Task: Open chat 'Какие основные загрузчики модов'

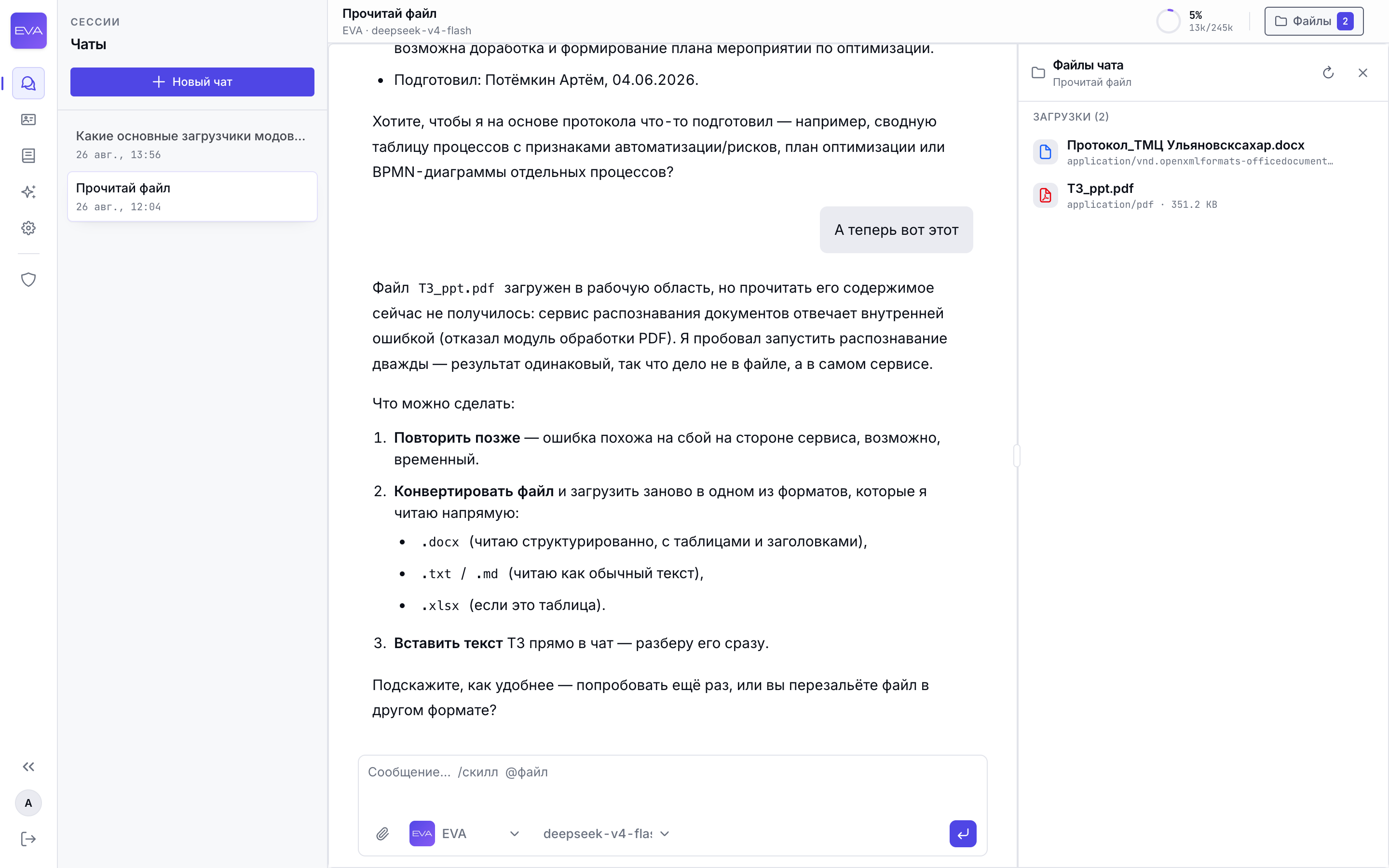Action: point(192,145)
